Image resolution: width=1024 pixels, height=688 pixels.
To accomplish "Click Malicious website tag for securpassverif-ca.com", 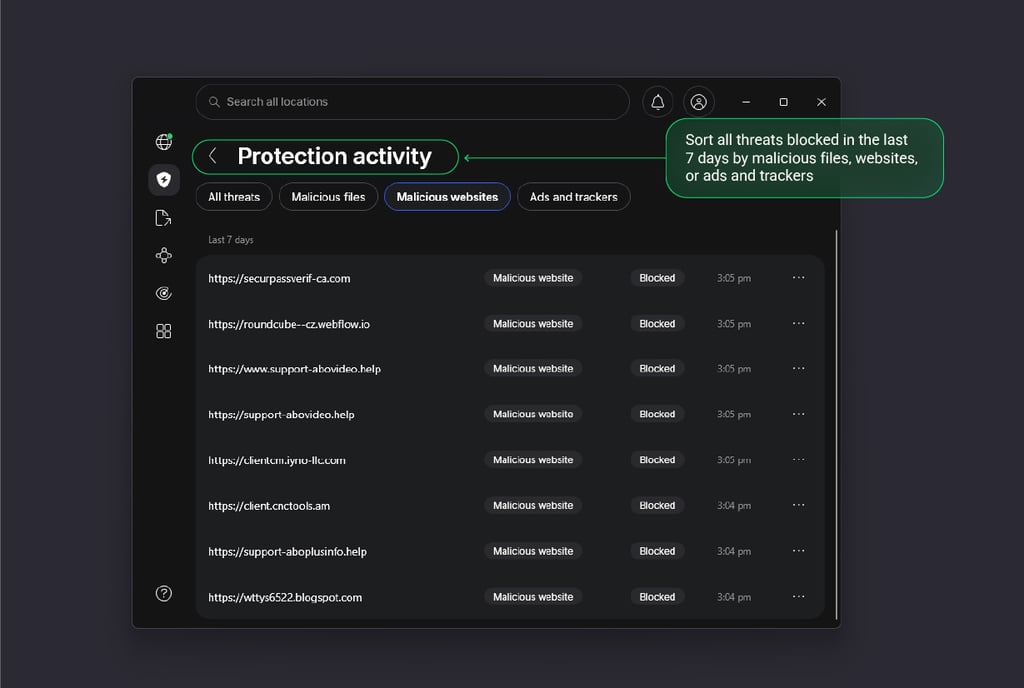I will tap(533, 278).
